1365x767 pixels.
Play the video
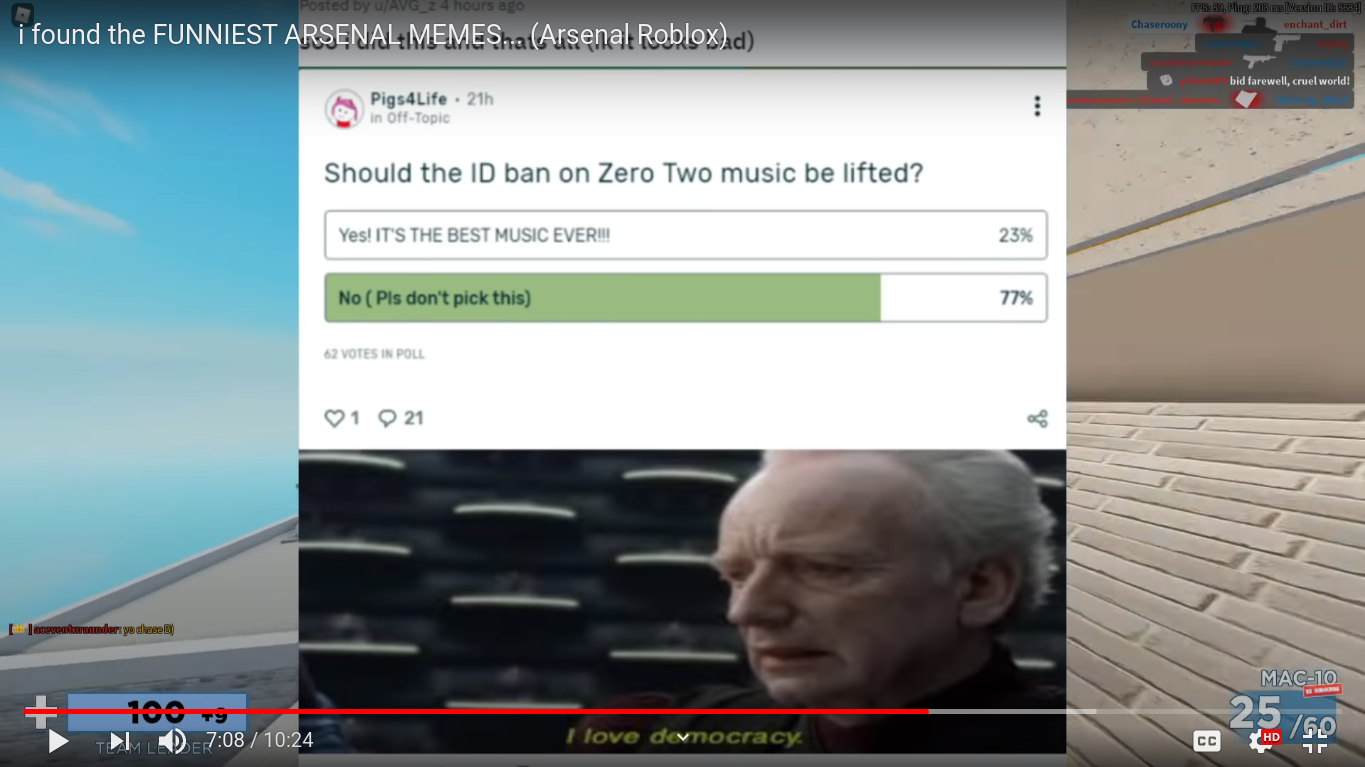tap(58, 741)
